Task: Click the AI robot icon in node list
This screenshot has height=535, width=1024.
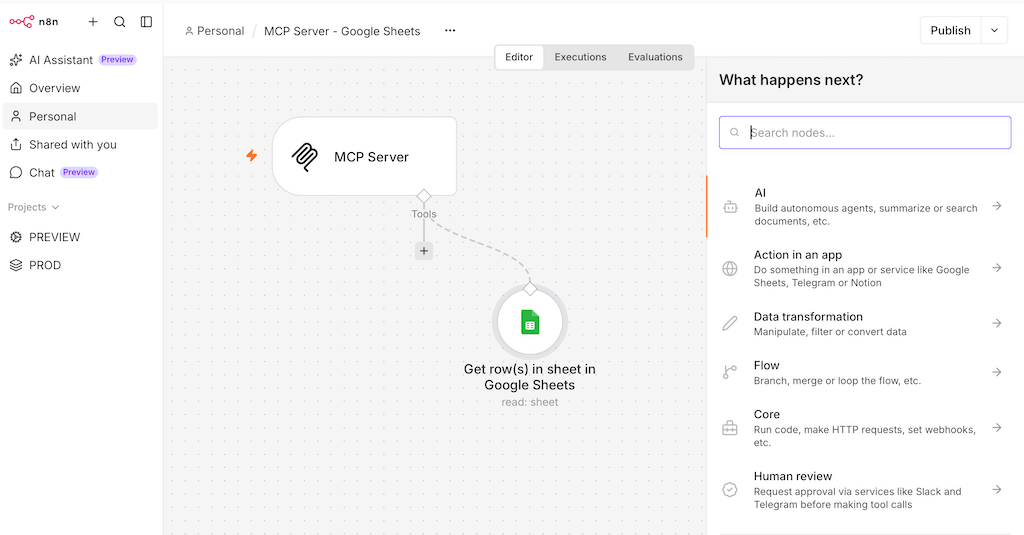Action: [x=730, y=207]
